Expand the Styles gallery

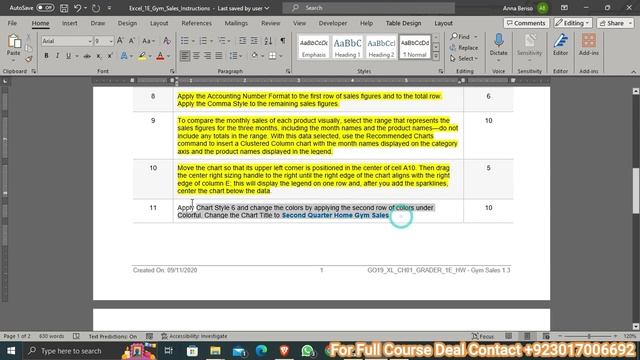tap(436, 56)
